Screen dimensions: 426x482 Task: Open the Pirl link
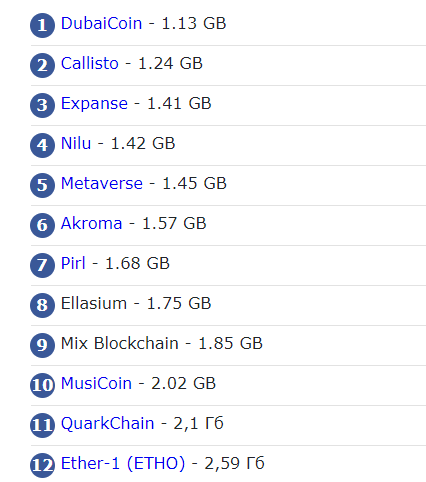[x=73, y=263]
